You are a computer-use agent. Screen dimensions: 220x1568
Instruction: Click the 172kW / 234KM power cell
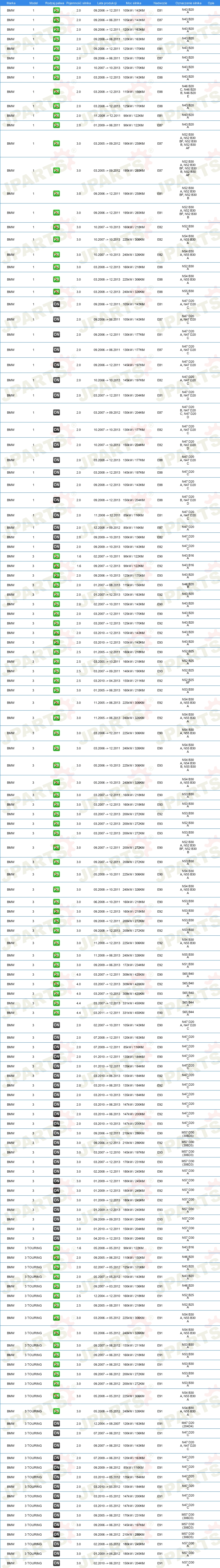pos(134,965)
